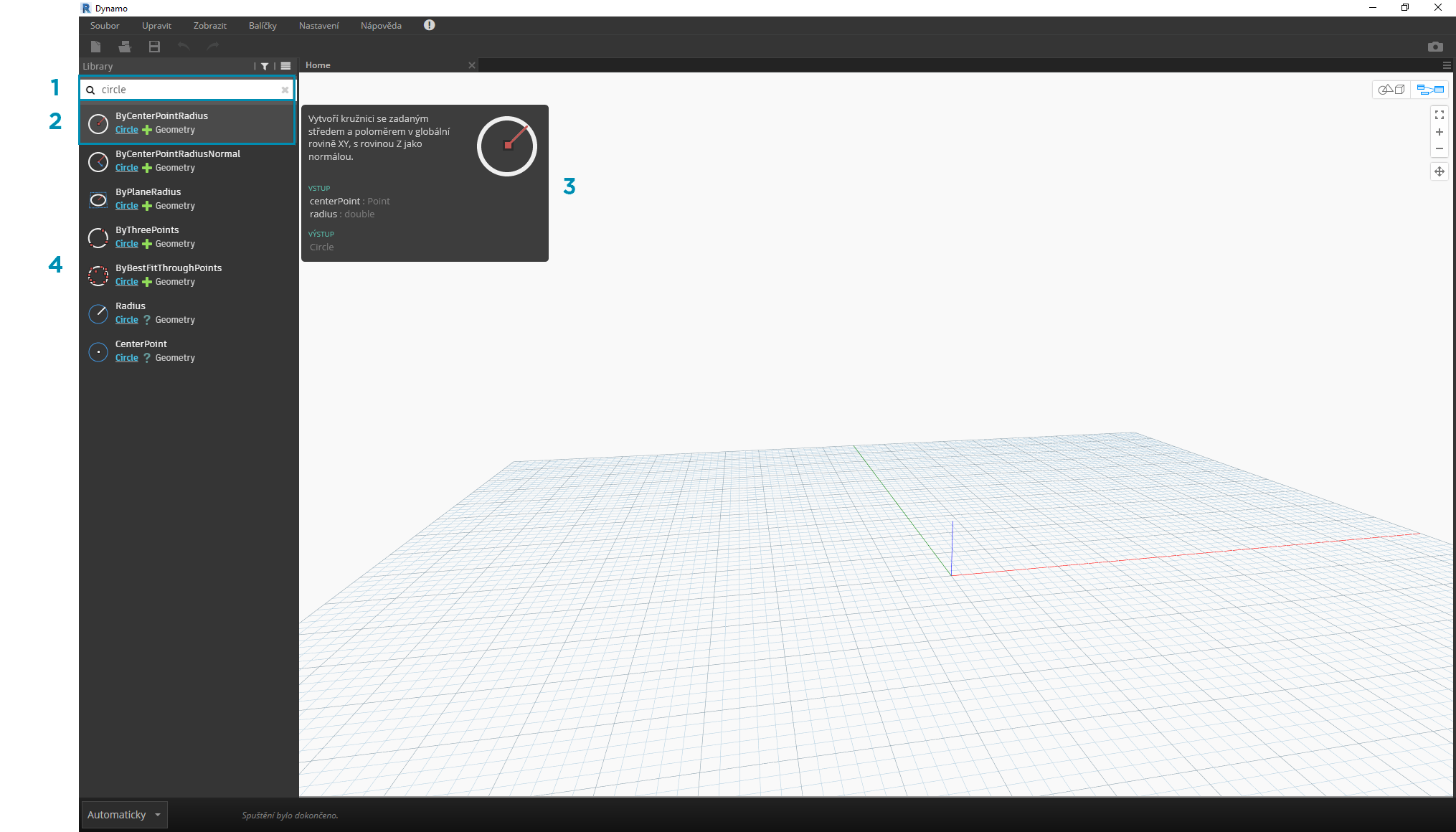
Task: Click the exclamation notification icon in menu bar
Action: tap(429, 25)
